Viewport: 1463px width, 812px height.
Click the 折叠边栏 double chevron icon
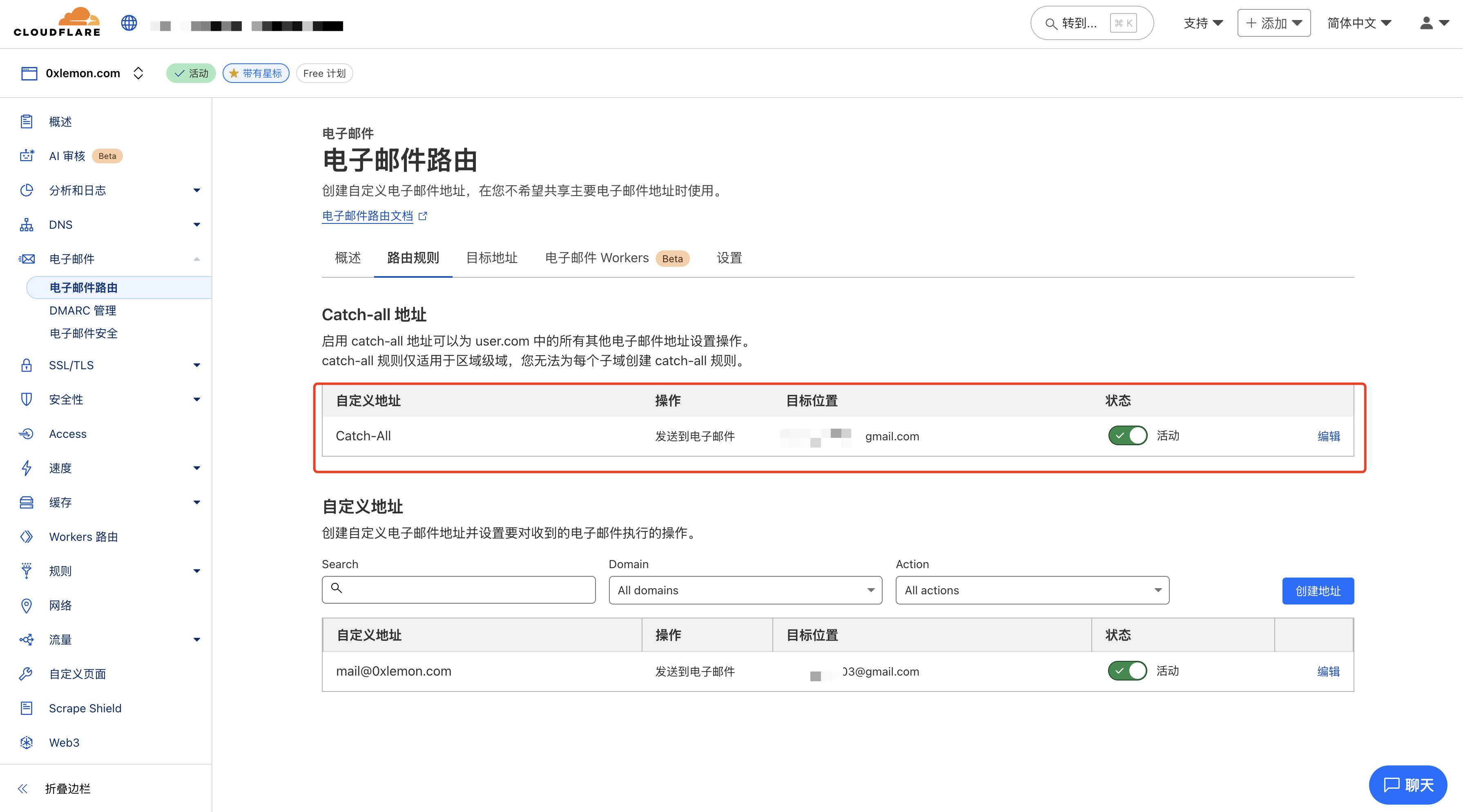(x=23, y=788)
